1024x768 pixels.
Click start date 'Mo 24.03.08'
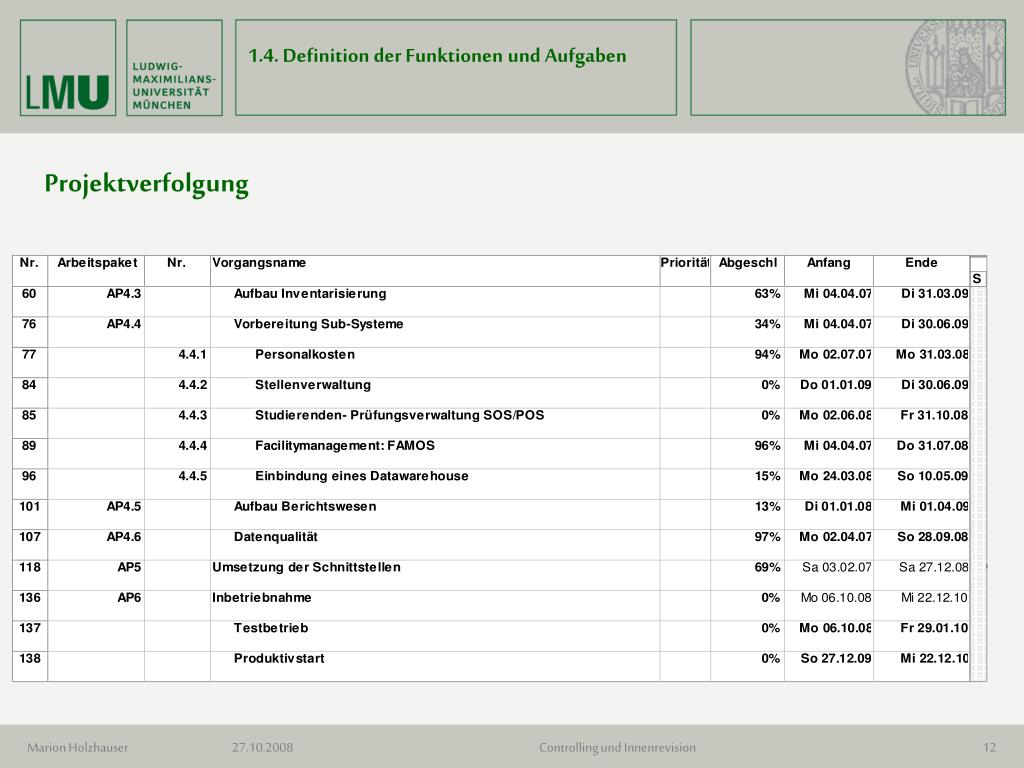click(835, 476)
